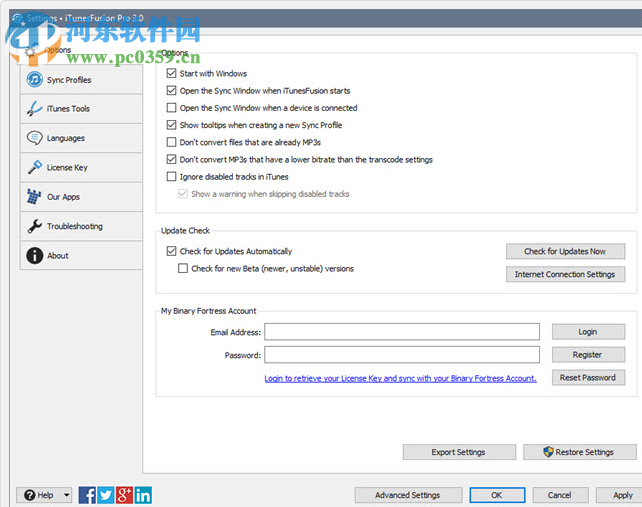This screenshot has width=642, height=507.
Task: Open Internet Connection Settings
Action: [x=565, y=274]
